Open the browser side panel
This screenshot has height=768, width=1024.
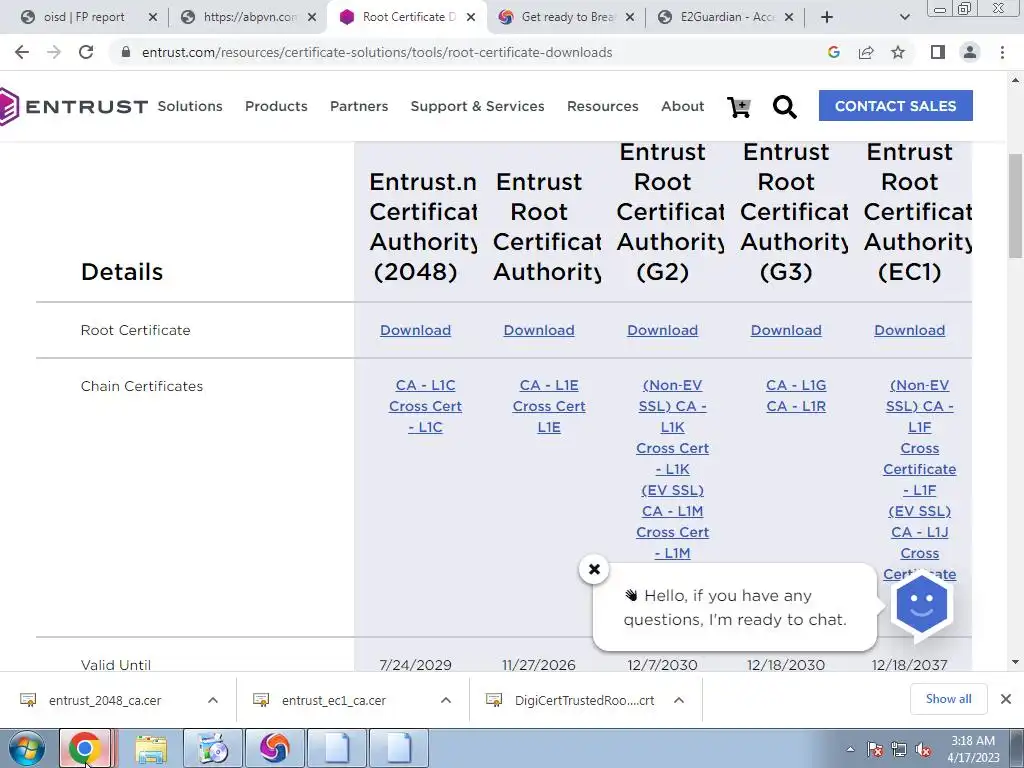coord(938,52)
